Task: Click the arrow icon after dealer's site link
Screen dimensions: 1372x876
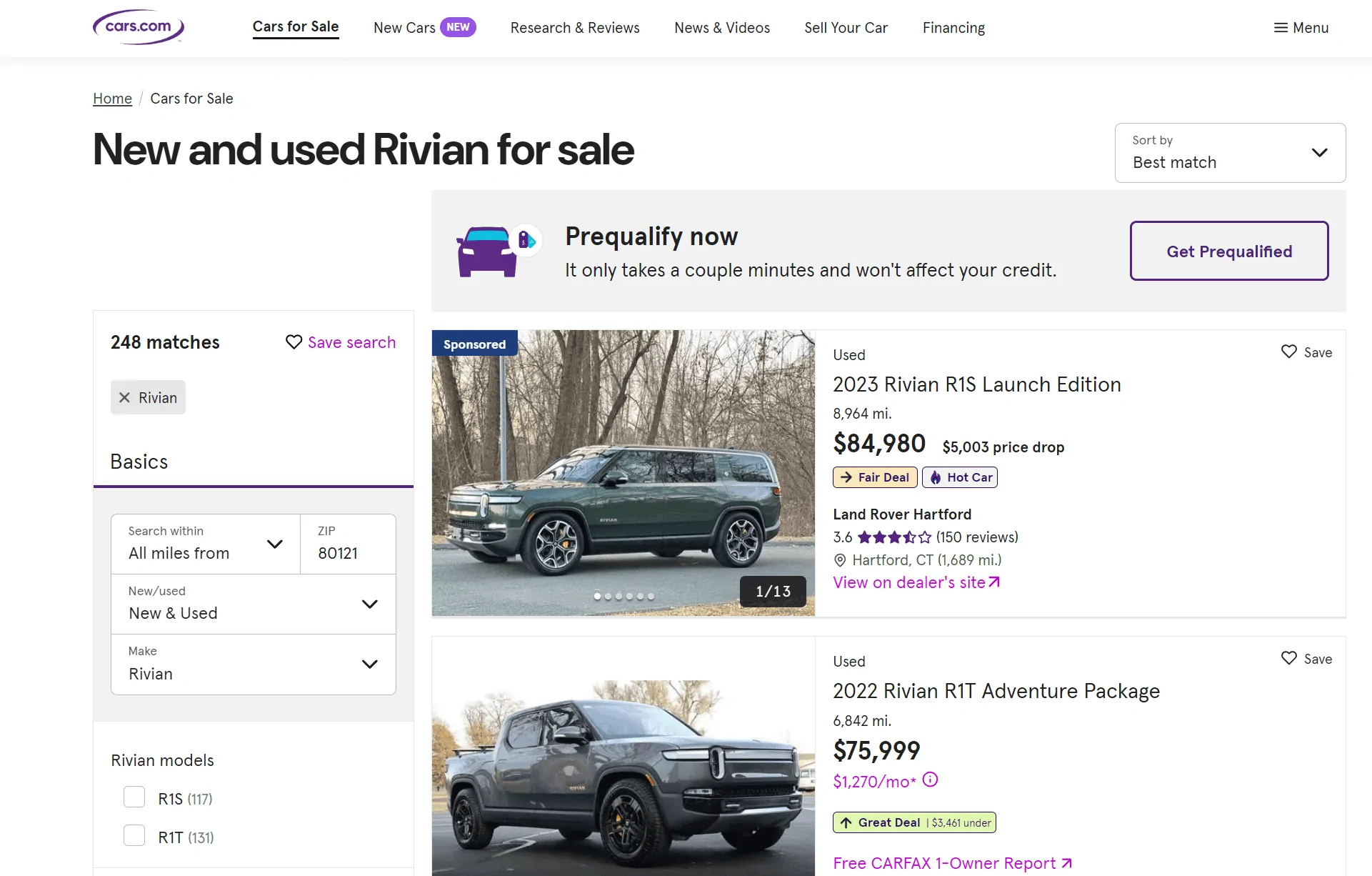Action: [x=994, y=582]
